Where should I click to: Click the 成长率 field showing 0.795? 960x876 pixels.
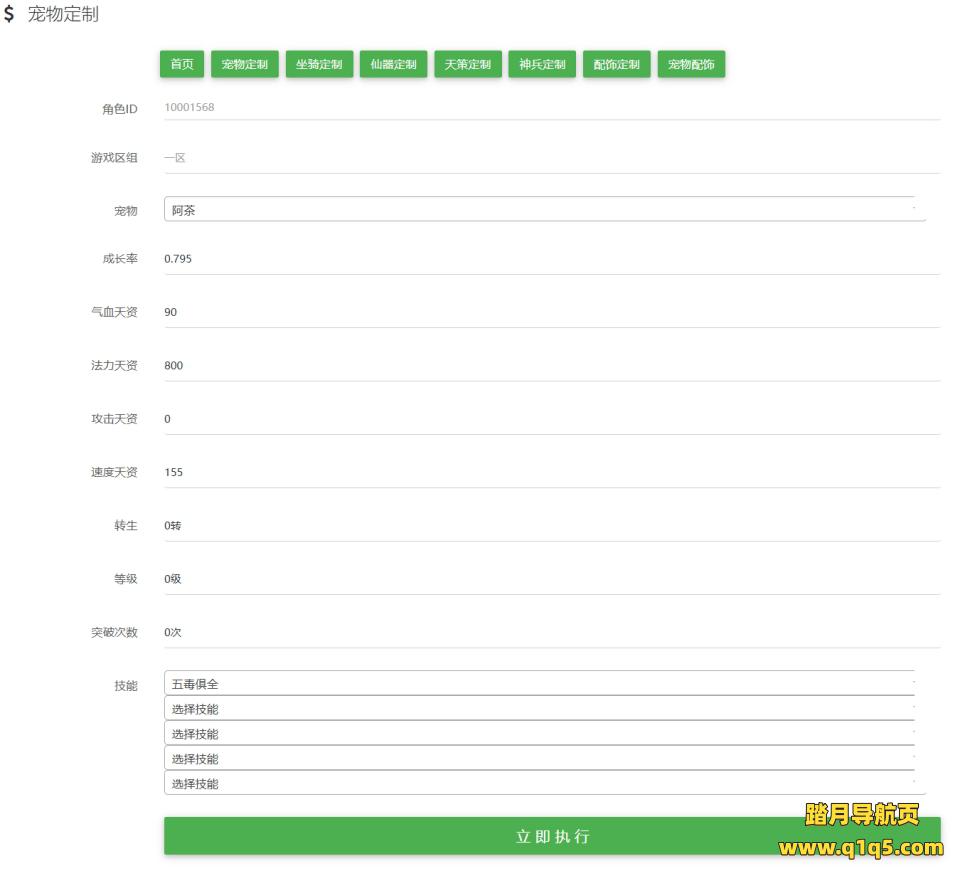point(550,259)
